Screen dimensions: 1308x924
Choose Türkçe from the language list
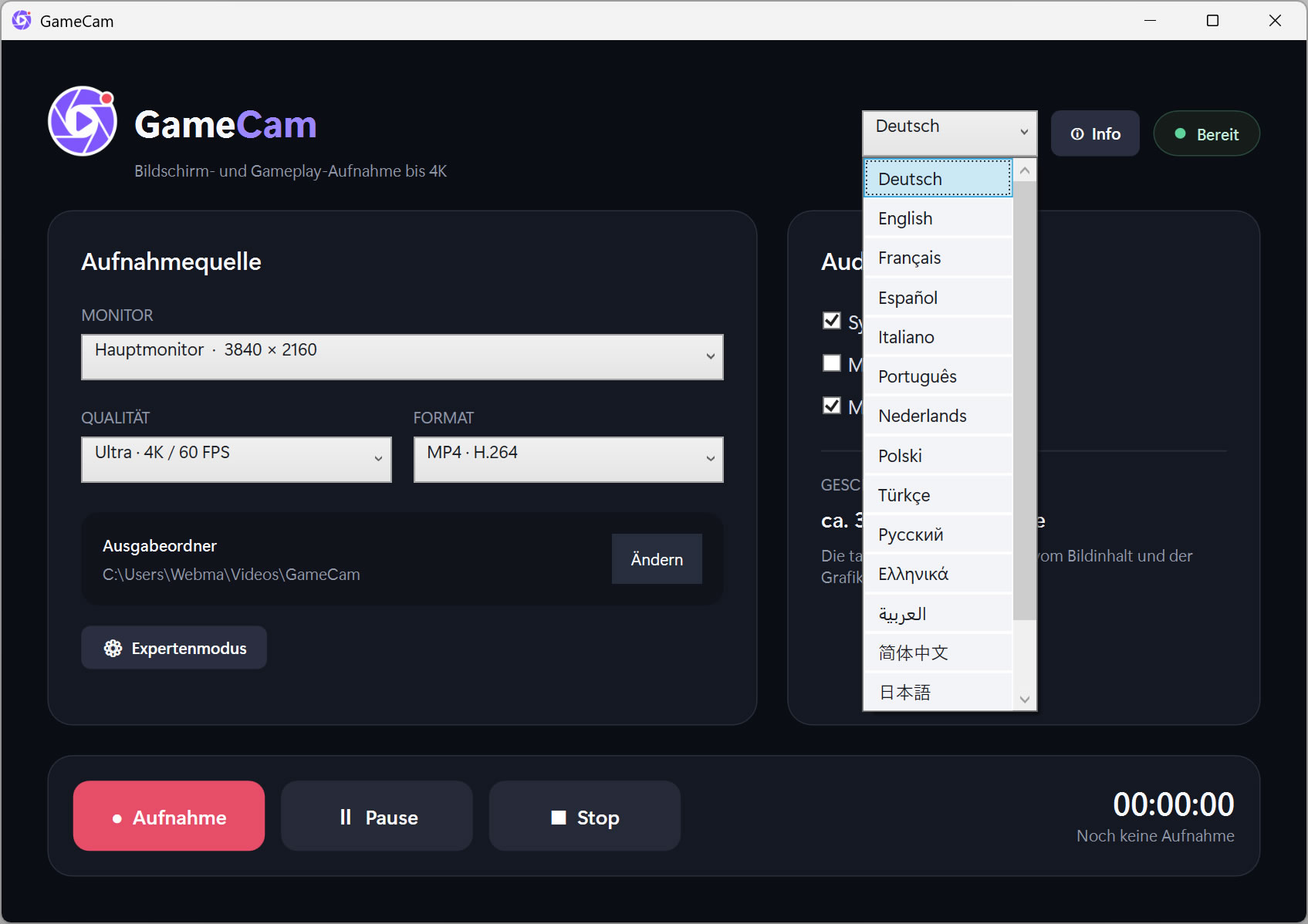[x=938, y=495]
